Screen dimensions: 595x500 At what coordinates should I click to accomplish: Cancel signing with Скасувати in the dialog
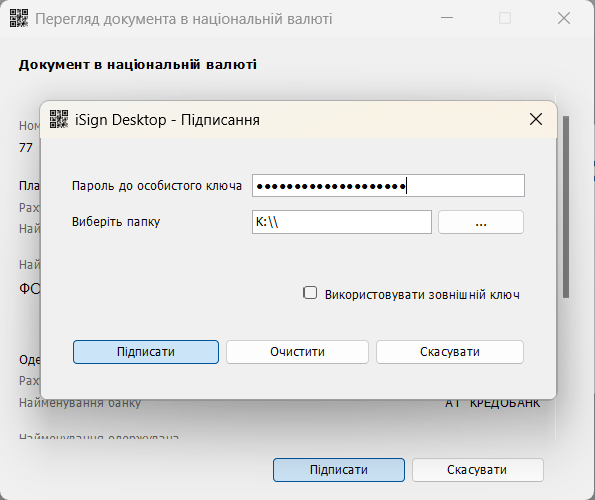pos(450,352)
